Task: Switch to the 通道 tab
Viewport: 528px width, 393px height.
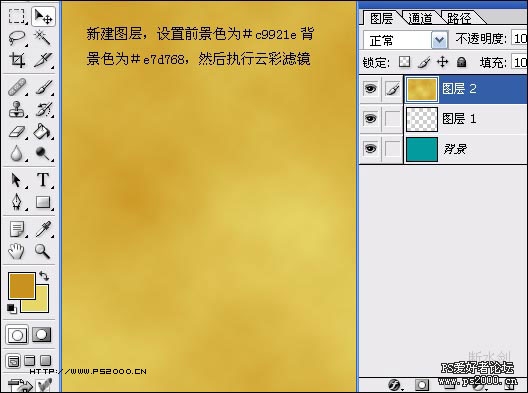Action: click(x=420, y=18)
